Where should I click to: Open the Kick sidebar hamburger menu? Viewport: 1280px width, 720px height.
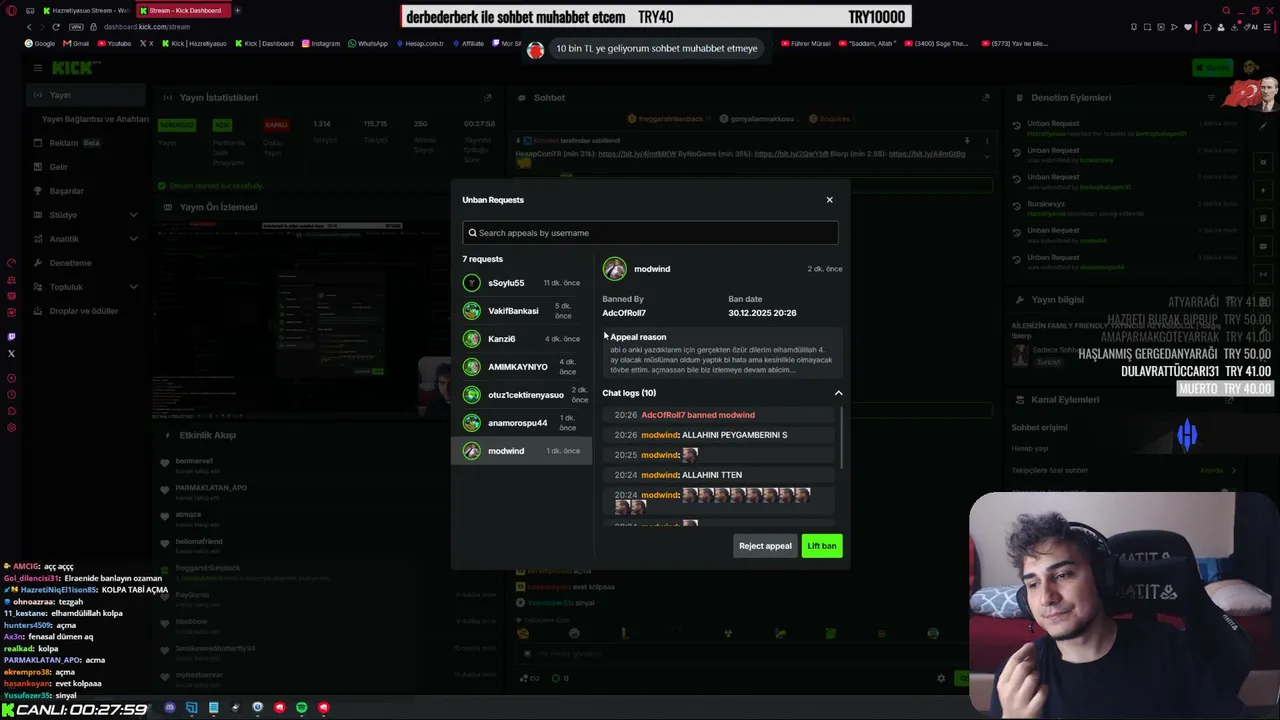pos(37,68)
